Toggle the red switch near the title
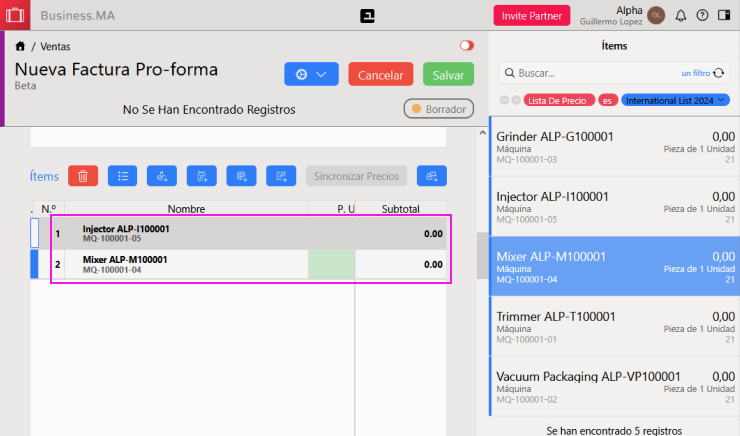Viewport: 740px width, 436px height. pyautogui.click(x=466, y=46)
